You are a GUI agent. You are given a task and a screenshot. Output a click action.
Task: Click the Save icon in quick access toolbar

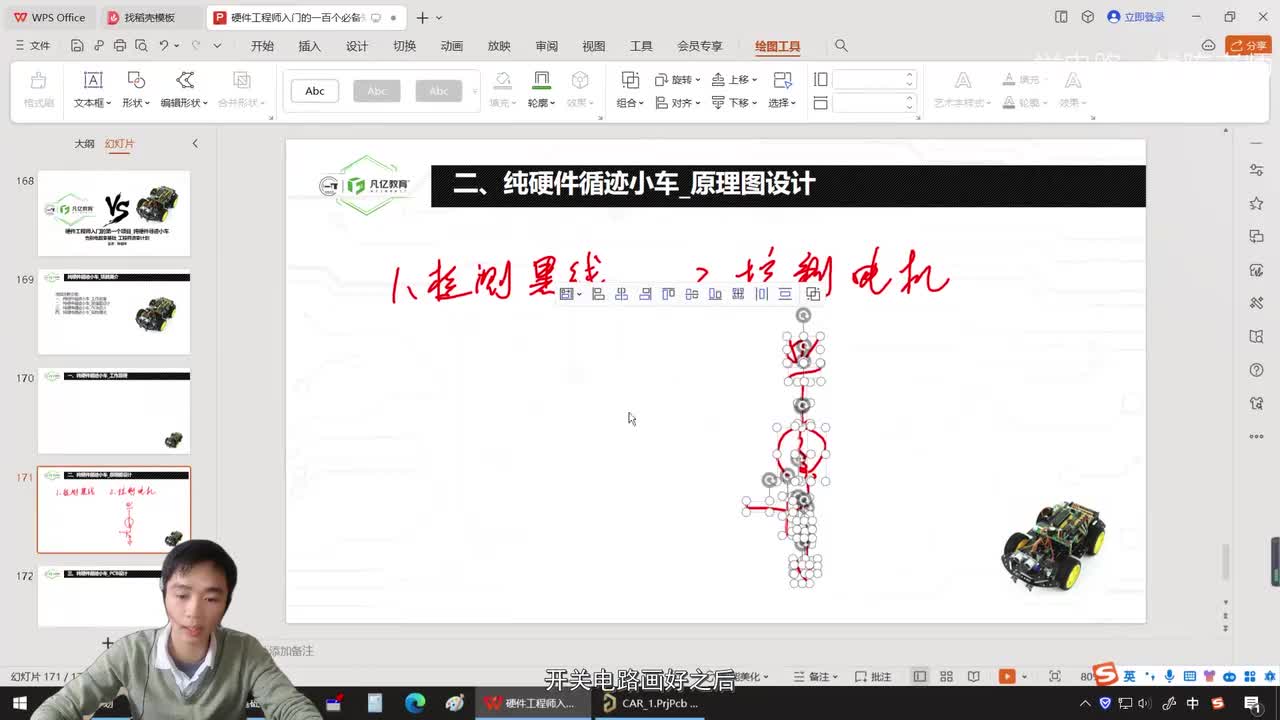point(77,46)
